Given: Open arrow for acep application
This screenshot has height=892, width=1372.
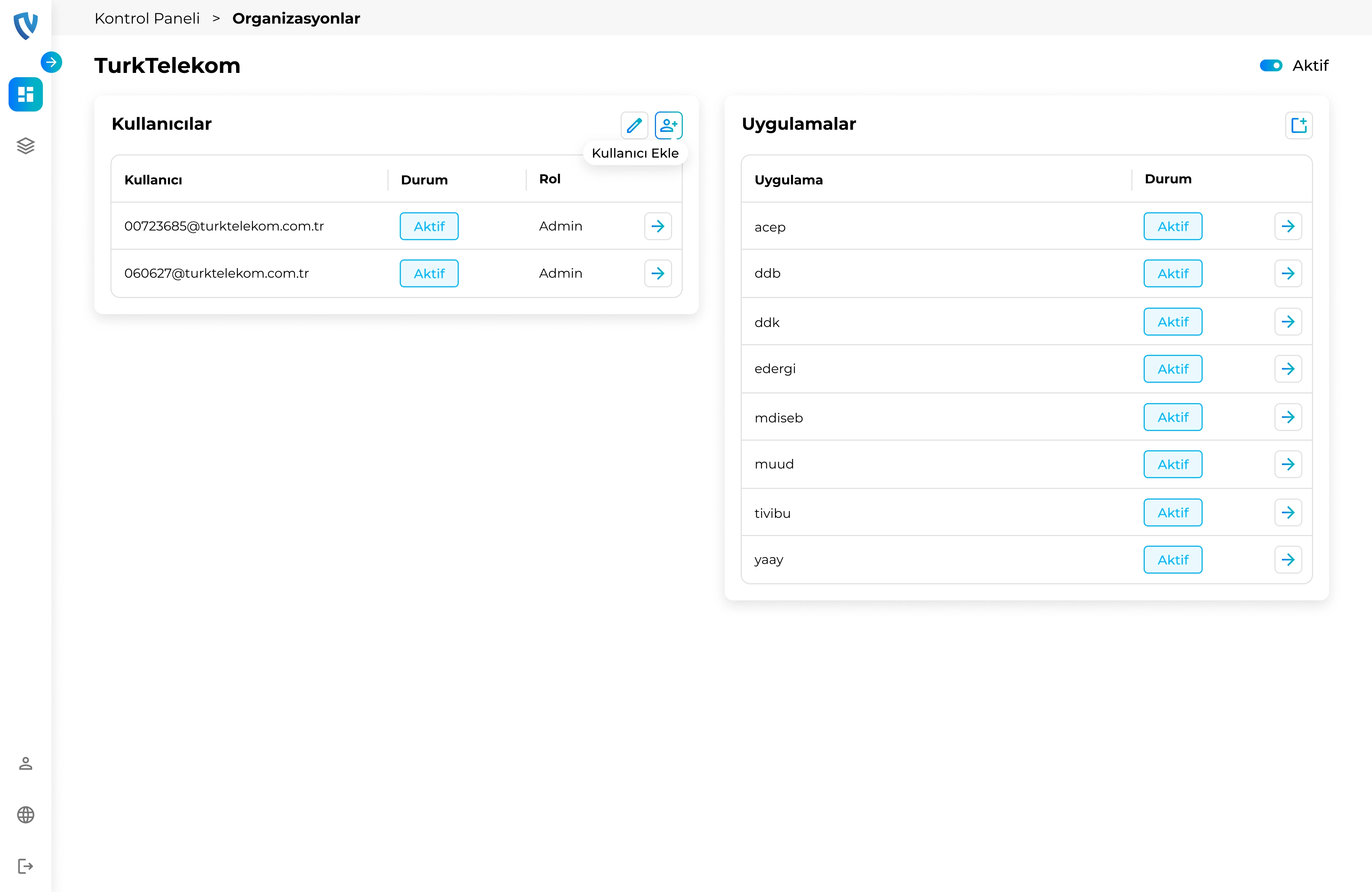Looking at the screenshot, I should click(1288, 226).
